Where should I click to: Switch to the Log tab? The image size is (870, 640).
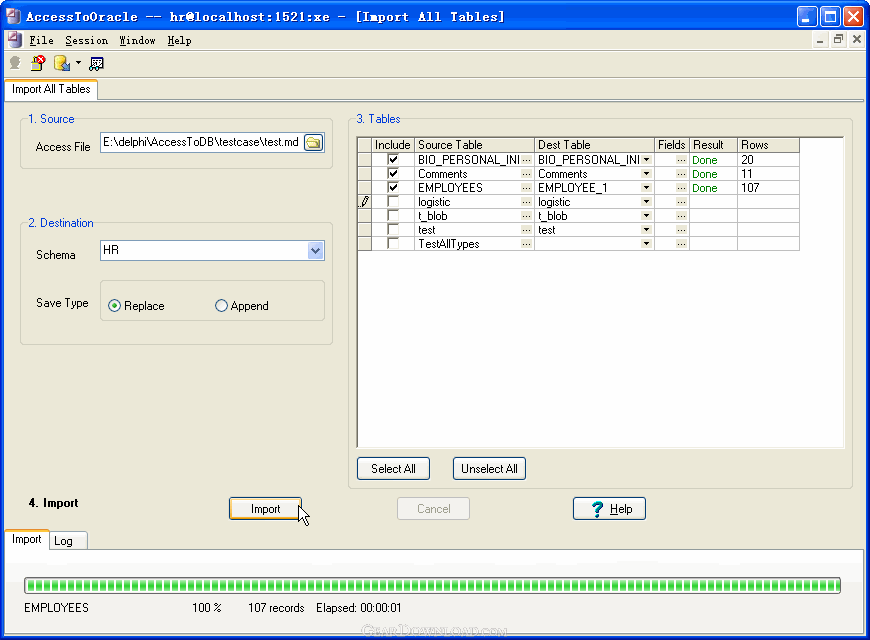(x=68, y=541)
